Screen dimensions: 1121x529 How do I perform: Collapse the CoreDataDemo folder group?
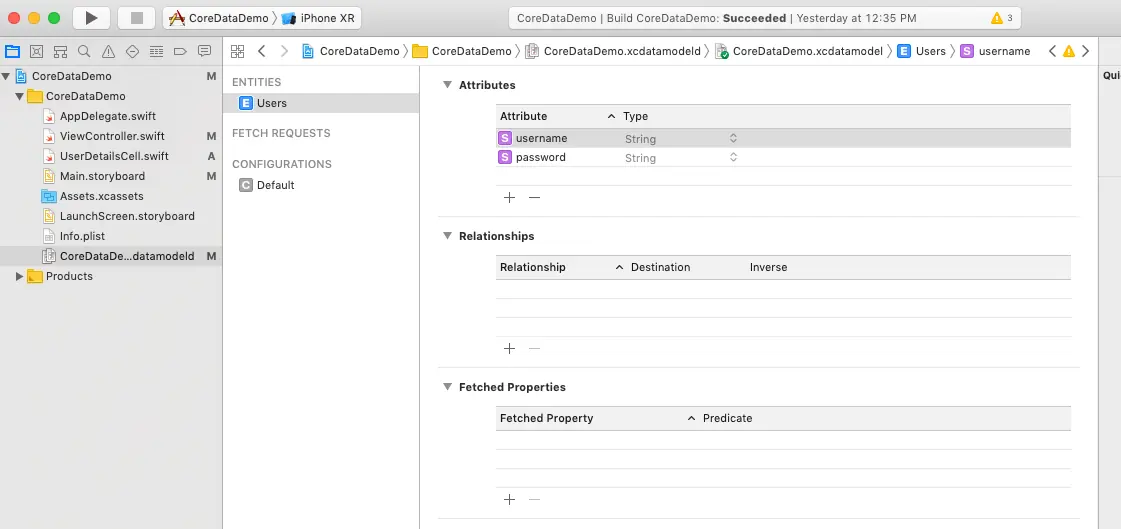(x=19, y=96)
